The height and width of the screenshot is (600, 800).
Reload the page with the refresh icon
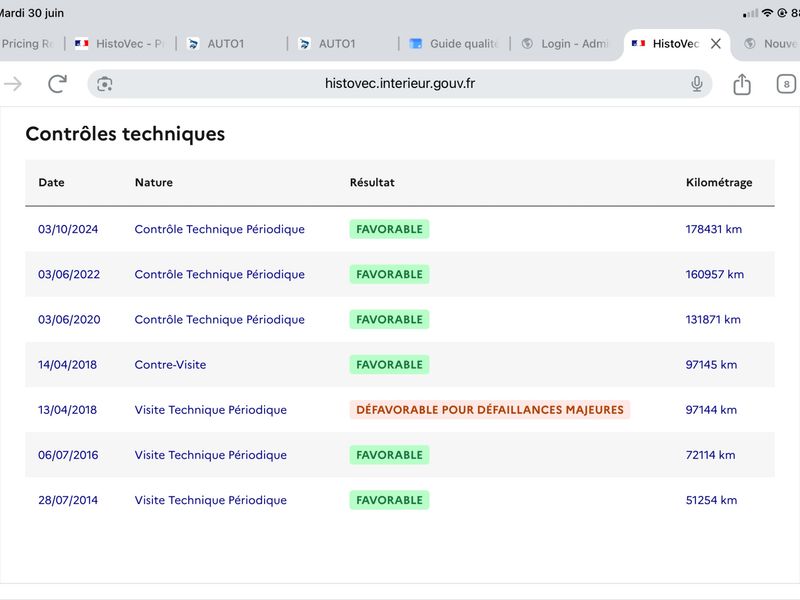click(x=57, y=84)
